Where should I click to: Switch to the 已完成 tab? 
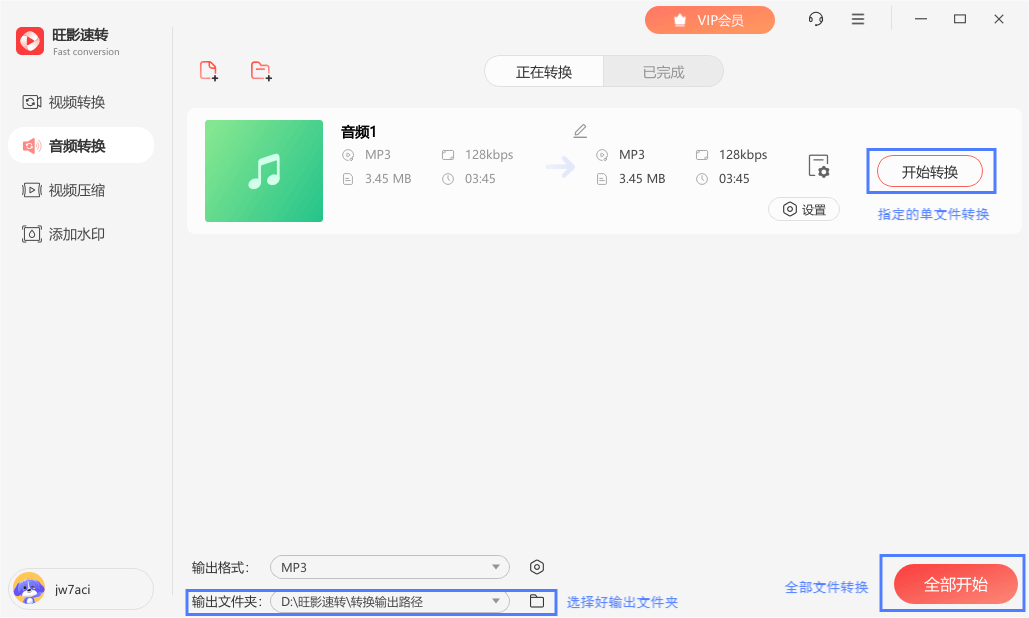tap(663, 71)
